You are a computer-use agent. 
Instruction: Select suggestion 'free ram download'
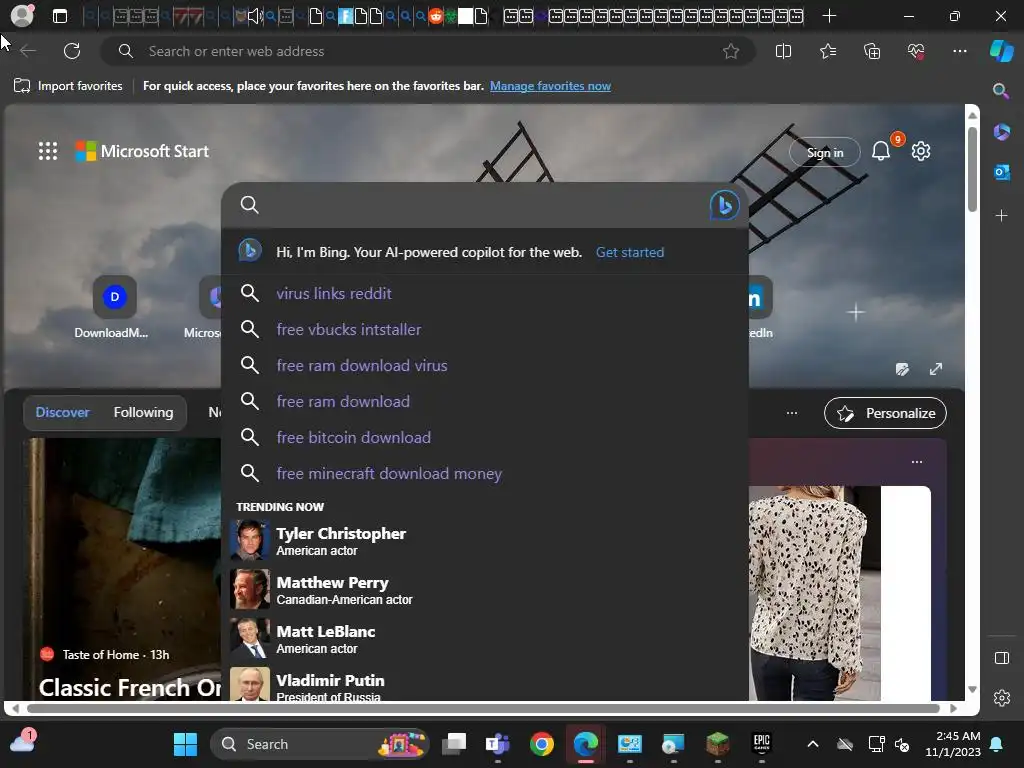pos(485,401)
